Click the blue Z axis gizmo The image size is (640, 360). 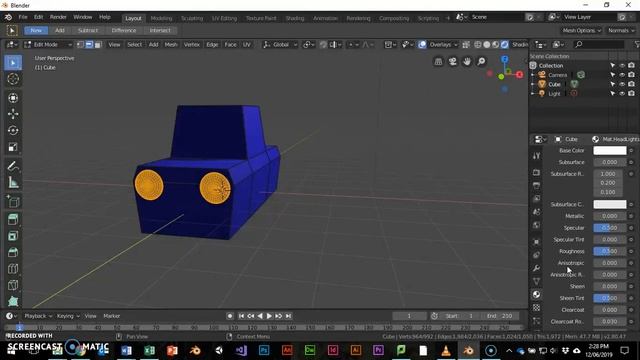[505, 60]
